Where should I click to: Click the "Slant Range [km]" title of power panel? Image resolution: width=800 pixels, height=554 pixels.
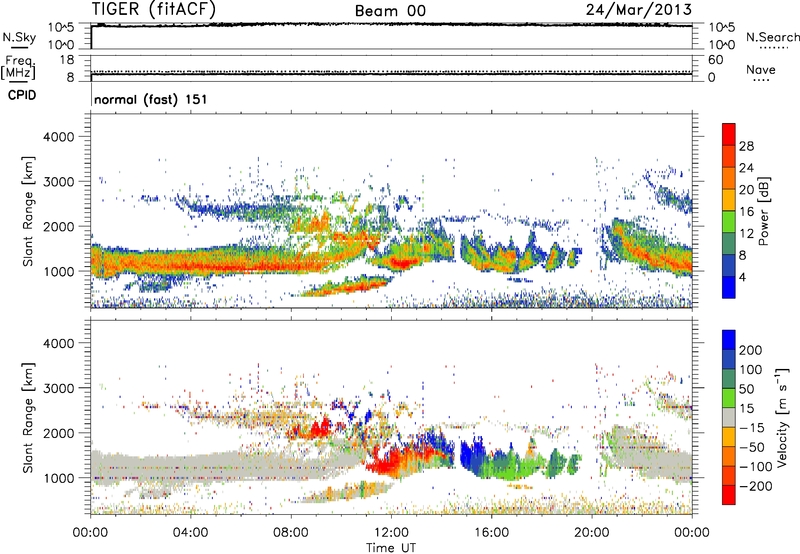click(x=28, y=211)
